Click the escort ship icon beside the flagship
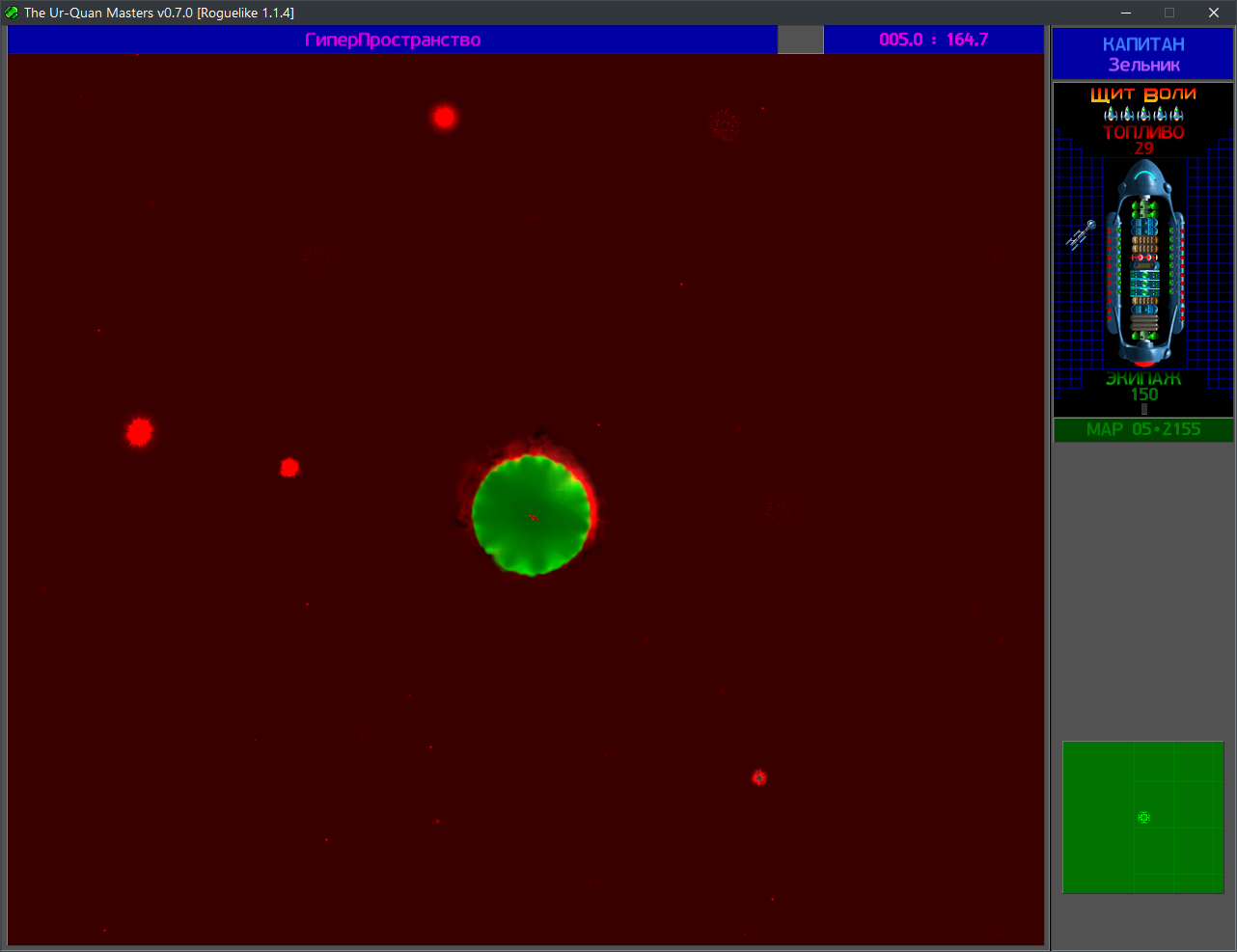The width and height of the screenshot is (1237, 952). tap(1081, 234)
